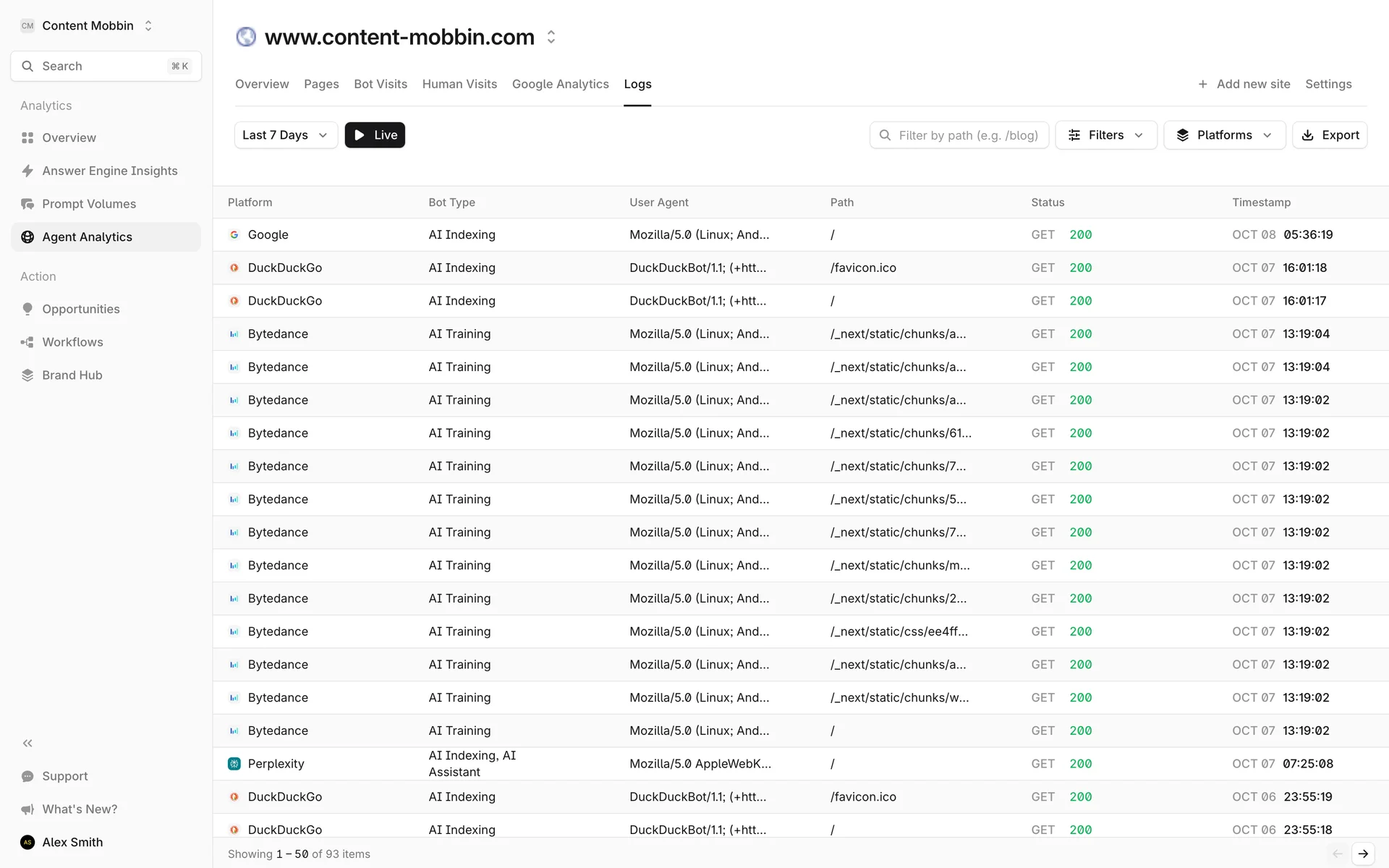The height and width of the screenshot is (868, 1389).
Task: Open the Filters dropdown
Action: click(1105, 135)
